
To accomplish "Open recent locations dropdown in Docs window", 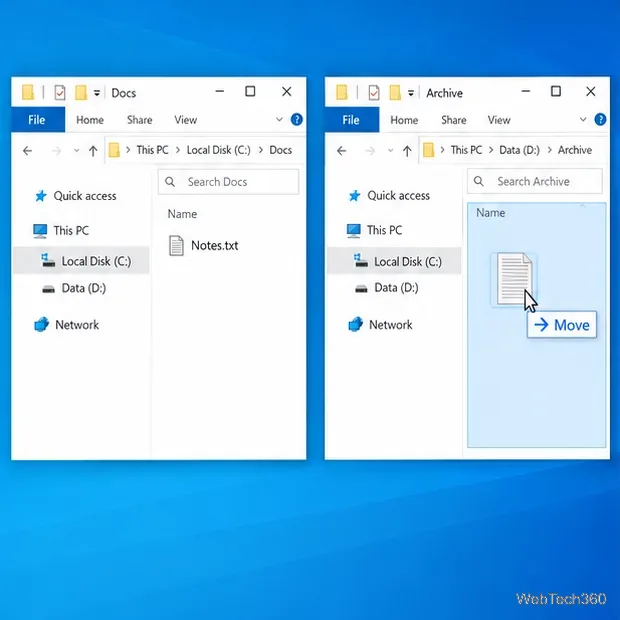I will [76, 151].
